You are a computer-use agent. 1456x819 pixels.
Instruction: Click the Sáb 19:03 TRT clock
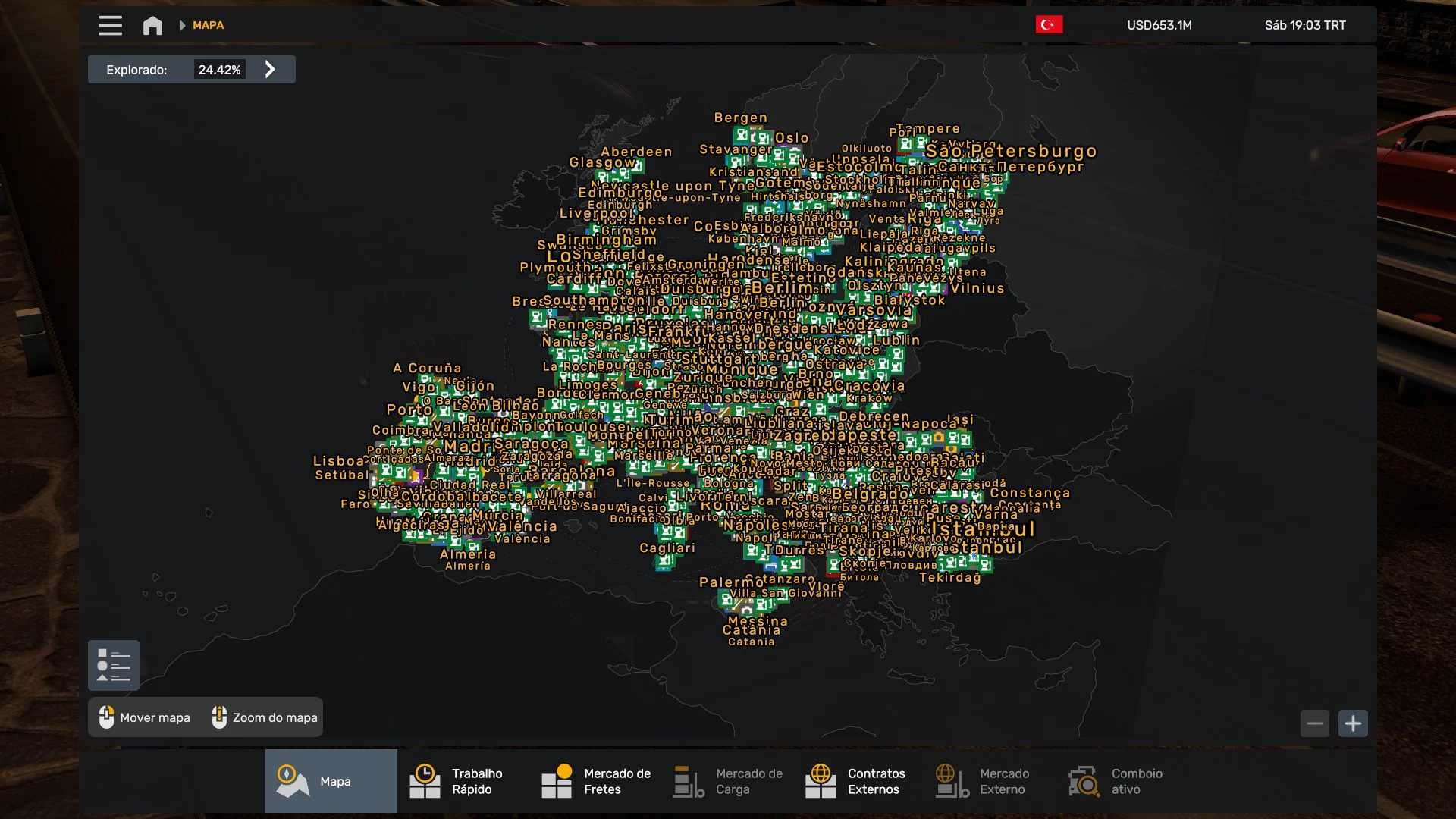click(x=1304, y=25)
